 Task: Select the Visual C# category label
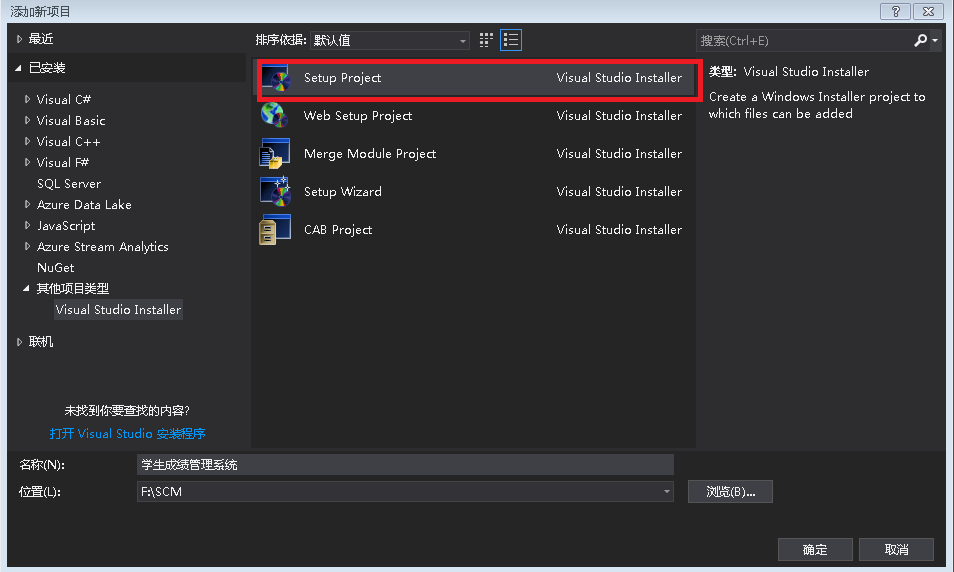click(x=64, y=99)
